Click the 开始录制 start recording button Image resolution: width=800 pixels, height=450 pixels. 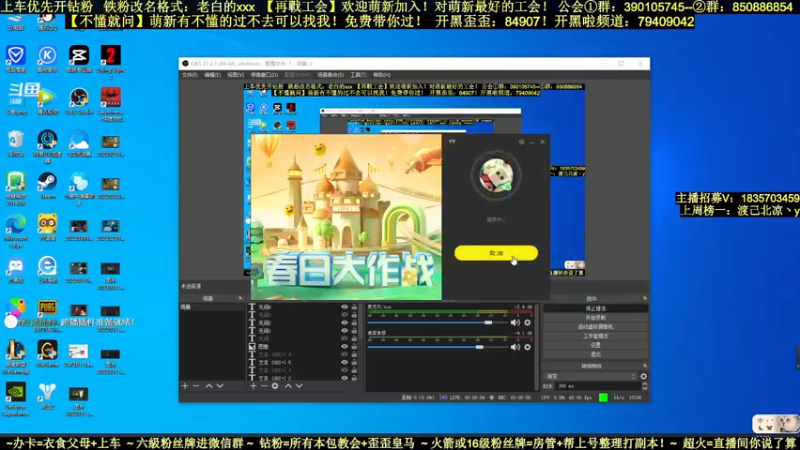coord(595,317)
